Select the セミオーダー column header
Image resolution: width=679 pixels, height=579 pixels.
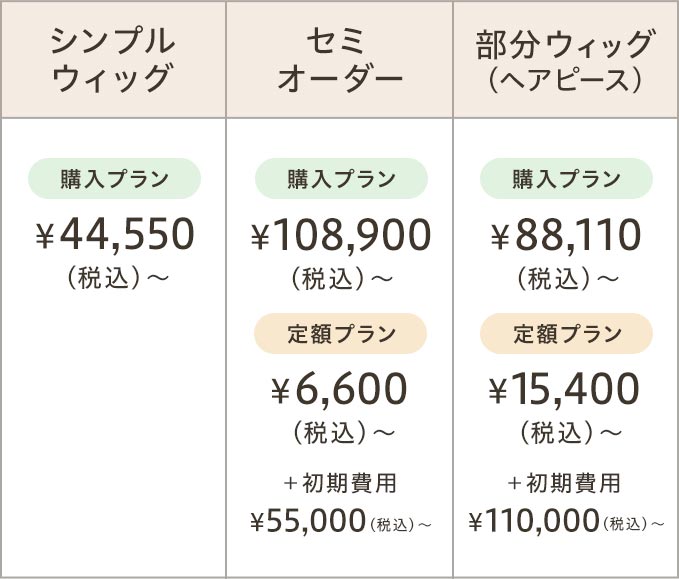point(340,60)
